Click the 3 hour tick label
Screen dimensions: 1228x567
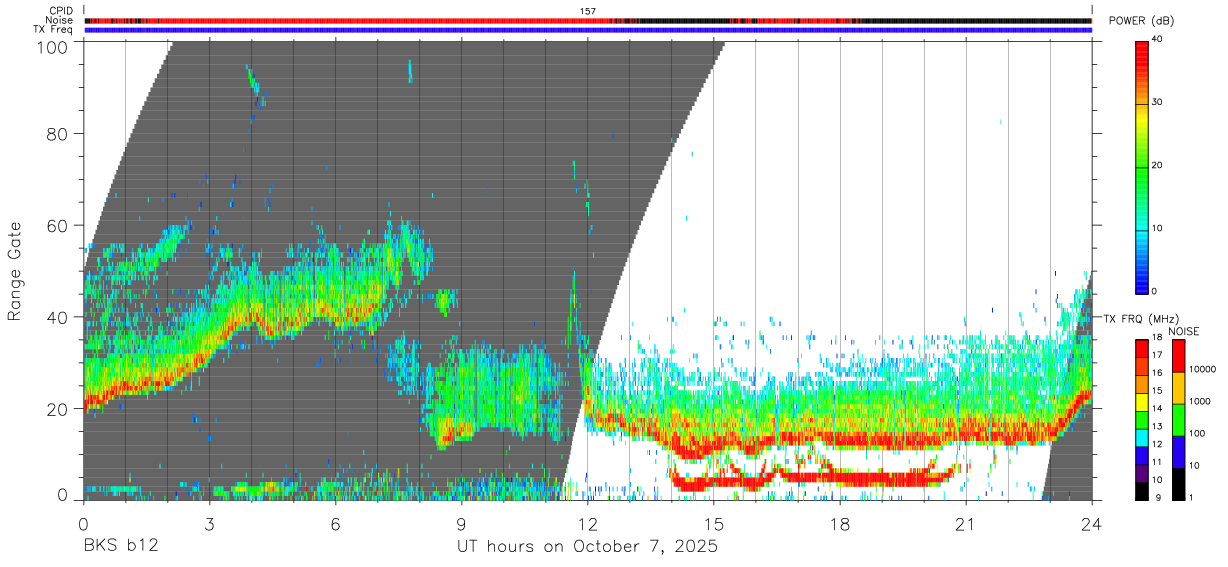point(209,523)
